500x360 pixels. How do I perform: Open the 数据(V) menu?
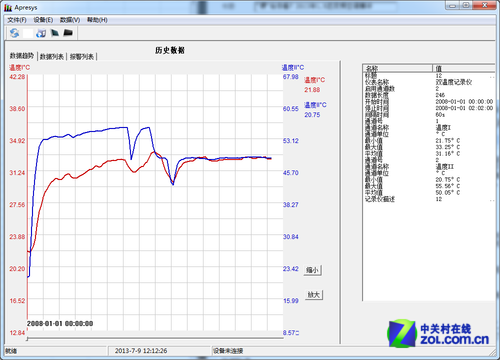70,20
